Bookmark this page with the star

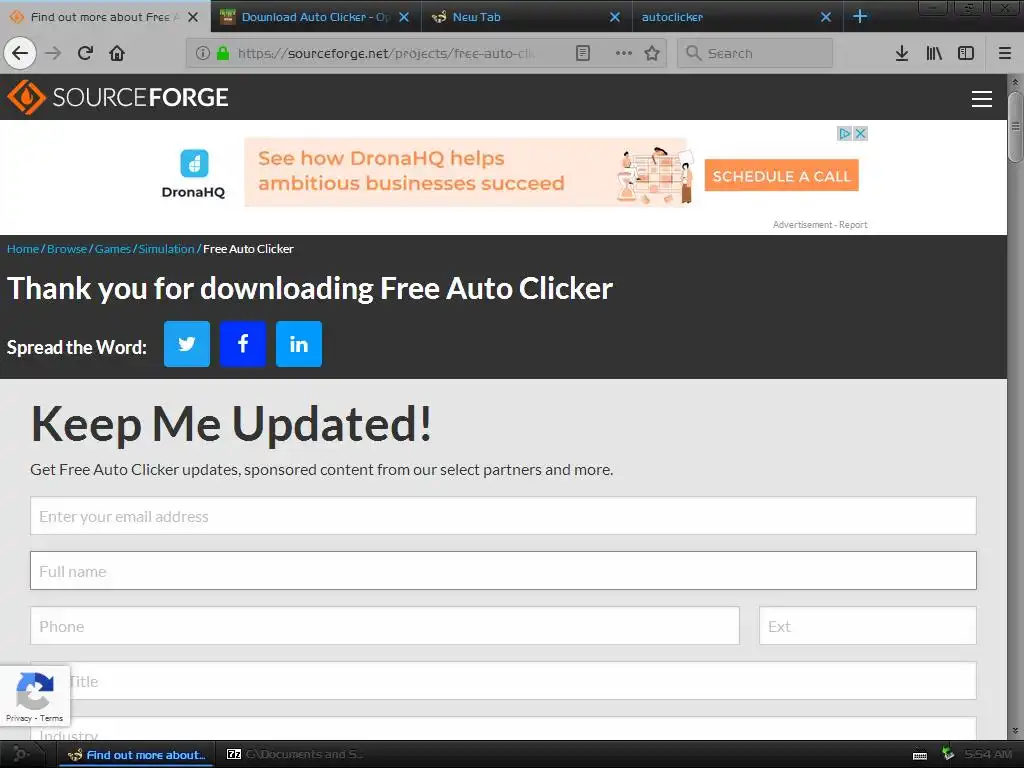pos(652,53)
